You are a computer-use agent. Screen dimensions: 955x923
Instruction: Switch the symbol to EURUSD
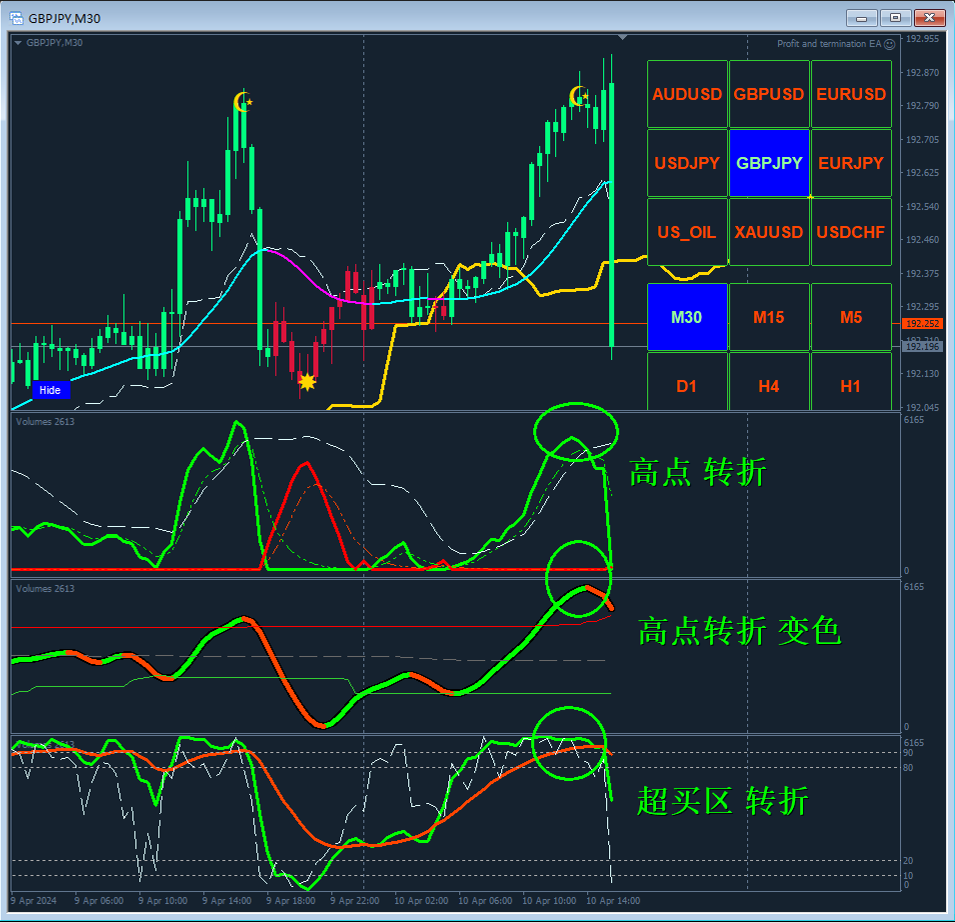(x=851, y=94)
